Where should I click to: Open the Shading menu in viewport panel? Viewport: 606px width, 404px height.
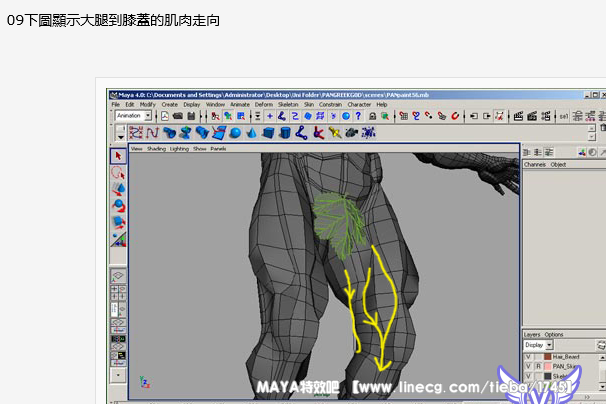coord(157,148)
